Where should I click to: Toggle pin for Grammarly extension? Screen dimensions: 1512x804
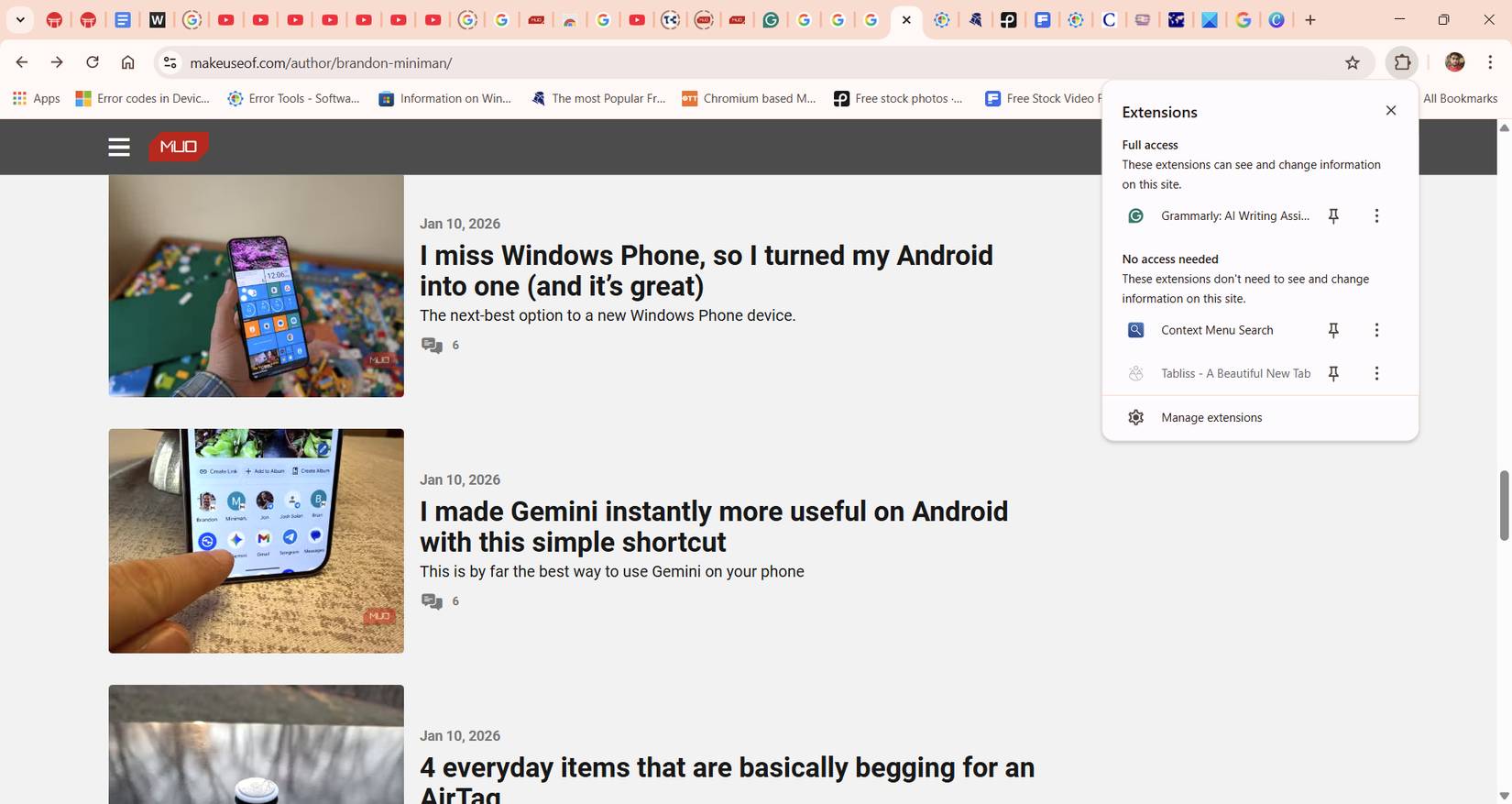(1333, 216)
